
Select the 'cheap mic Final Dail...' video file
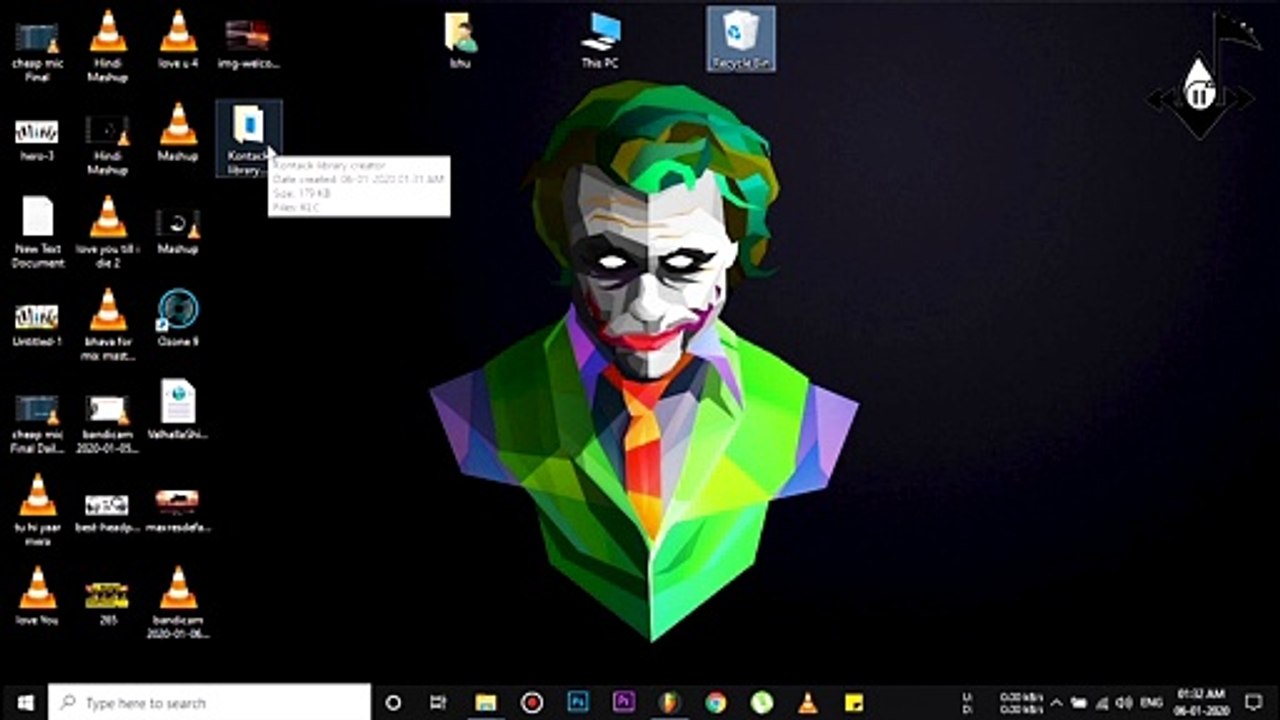click(37, 421)
